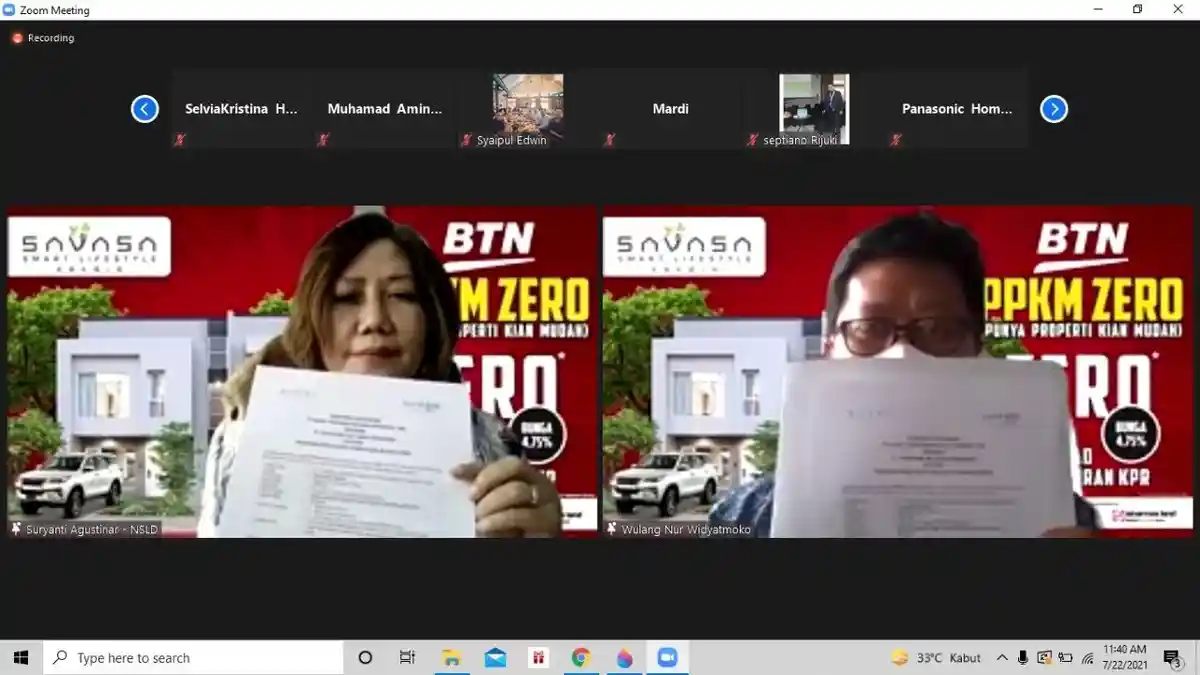
Task: Click Suryanti Agustinar - NSLD name label
Action: click(x=92, y=529)
